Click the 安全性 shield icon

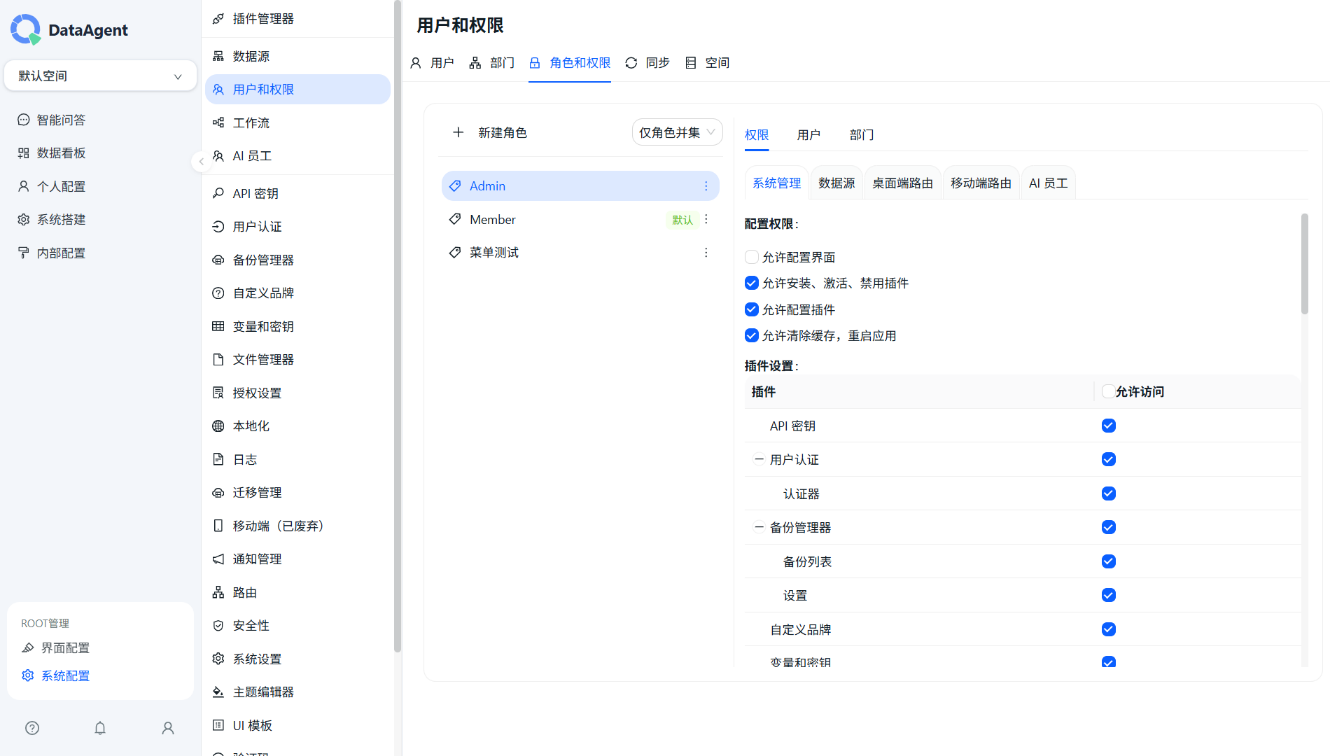point(218,626)
